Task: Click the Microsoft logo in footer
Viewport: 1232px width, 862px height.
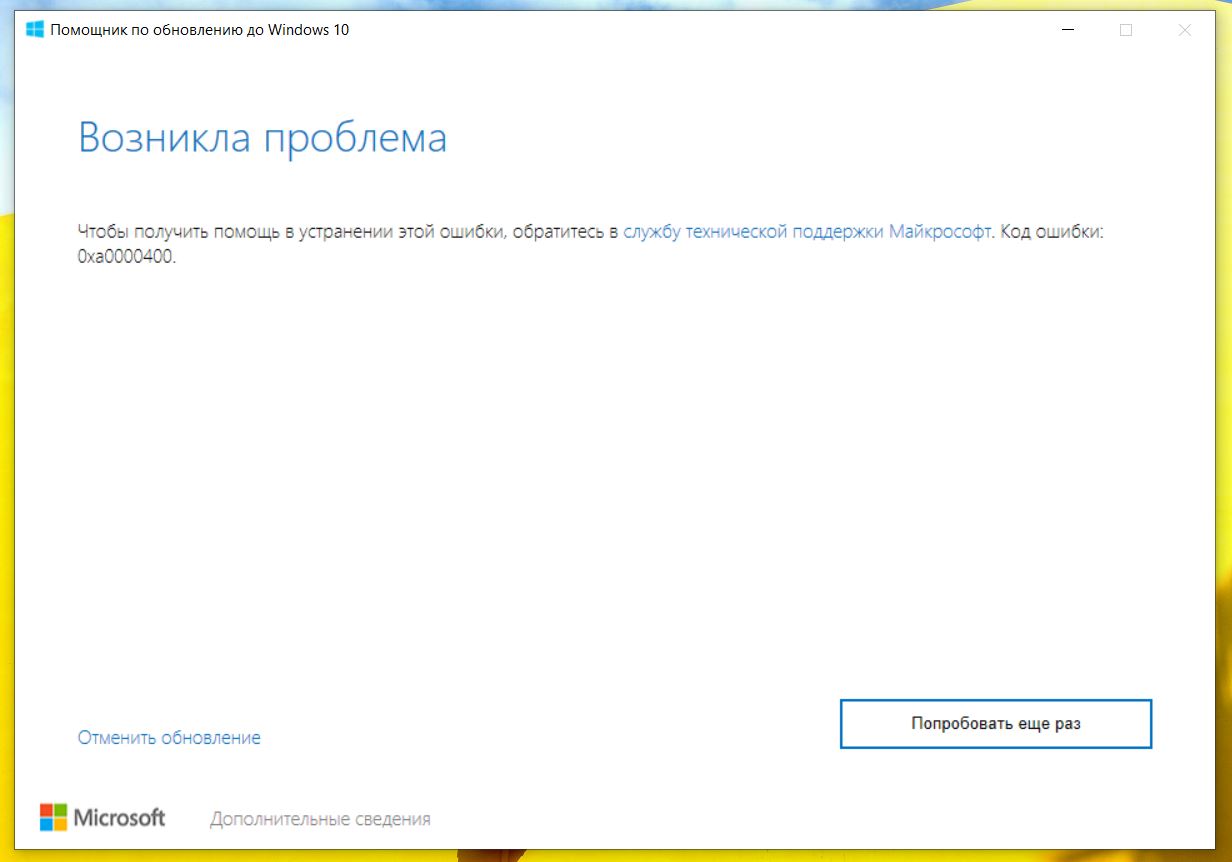Action: [x=102, y=817]
